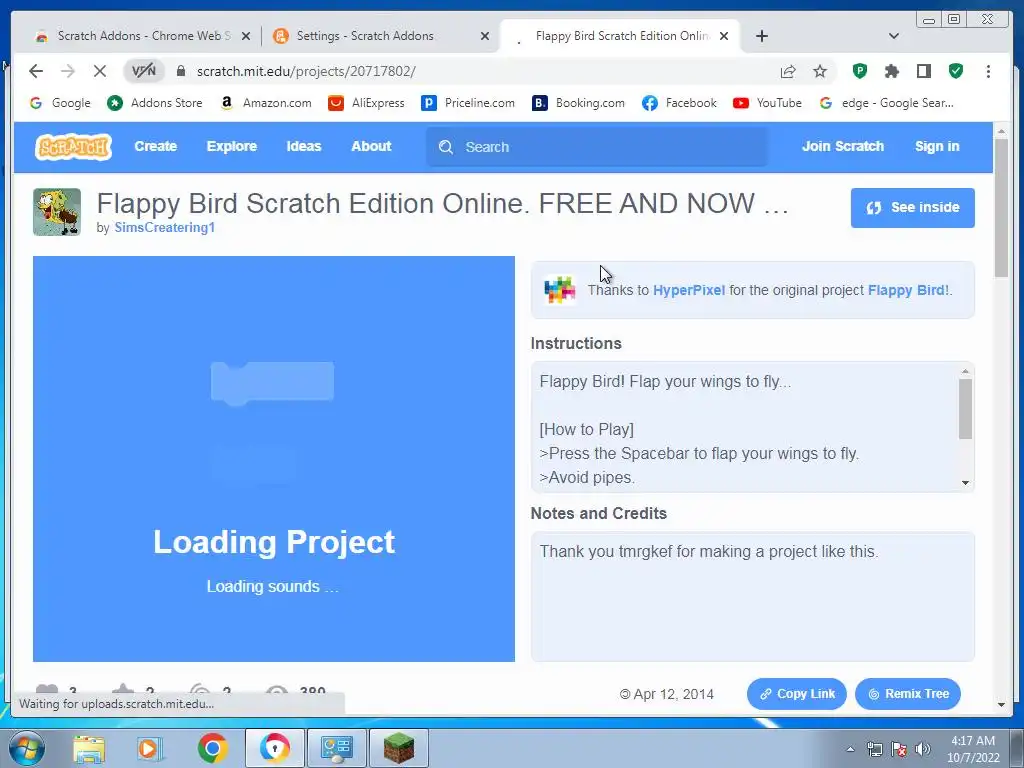Open the Priceline.com bookmark
The width and height of the screenshot is (1024, 768).
pos(468,103)
